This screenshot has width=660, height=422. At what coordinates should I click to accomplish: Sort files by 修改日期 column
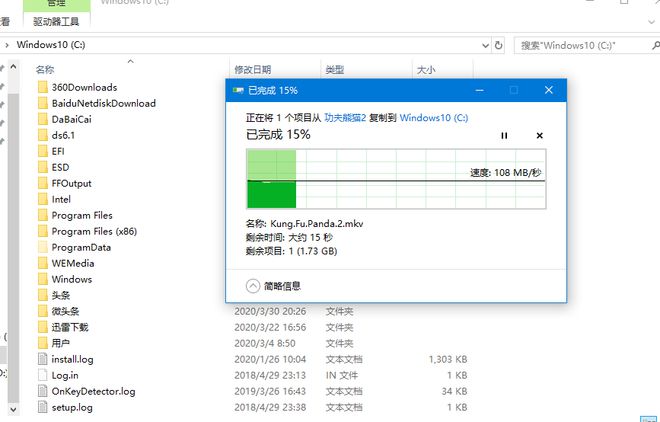tap(253, 70)
